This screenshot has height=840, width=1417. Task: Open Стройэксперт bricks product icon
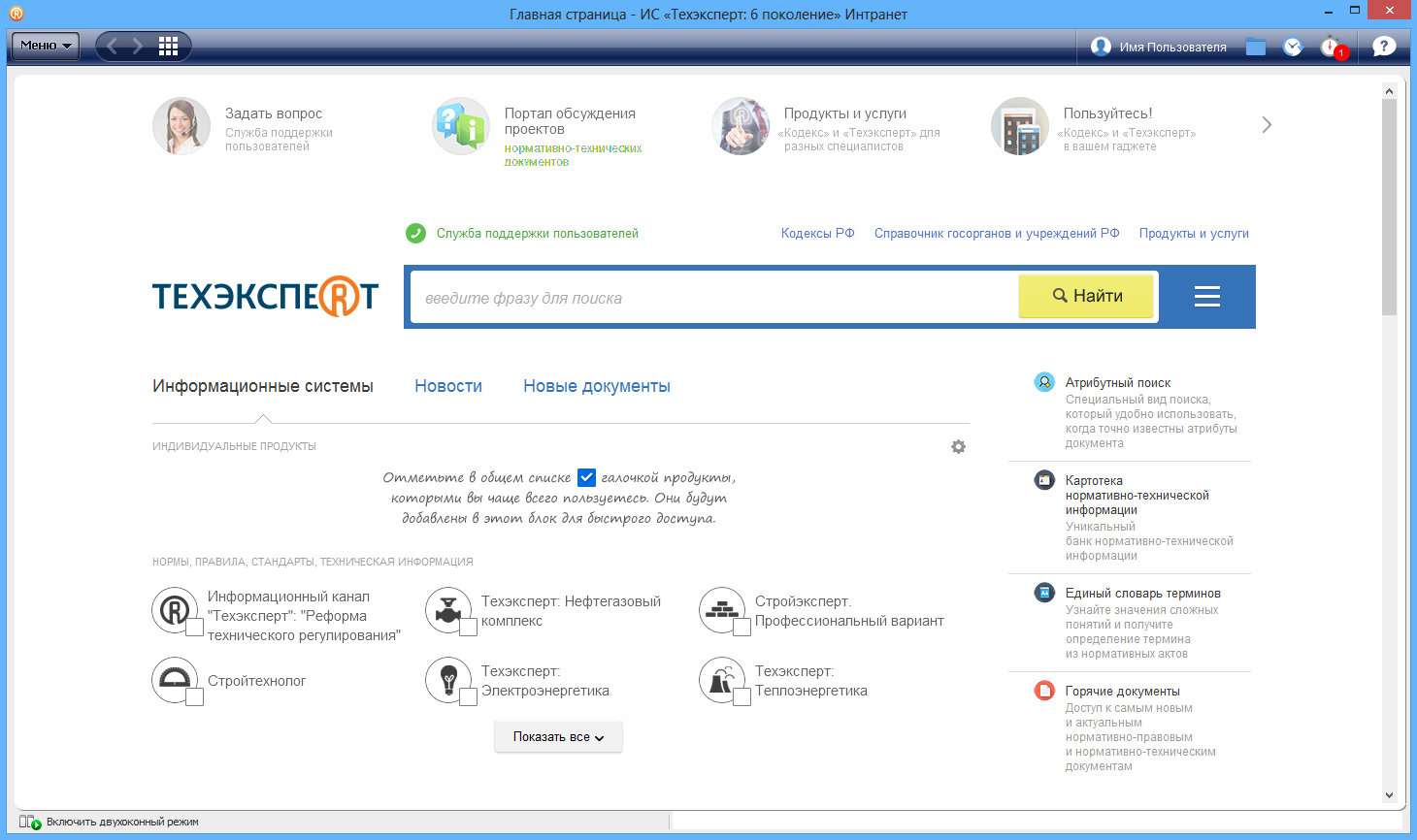point(722,610)
